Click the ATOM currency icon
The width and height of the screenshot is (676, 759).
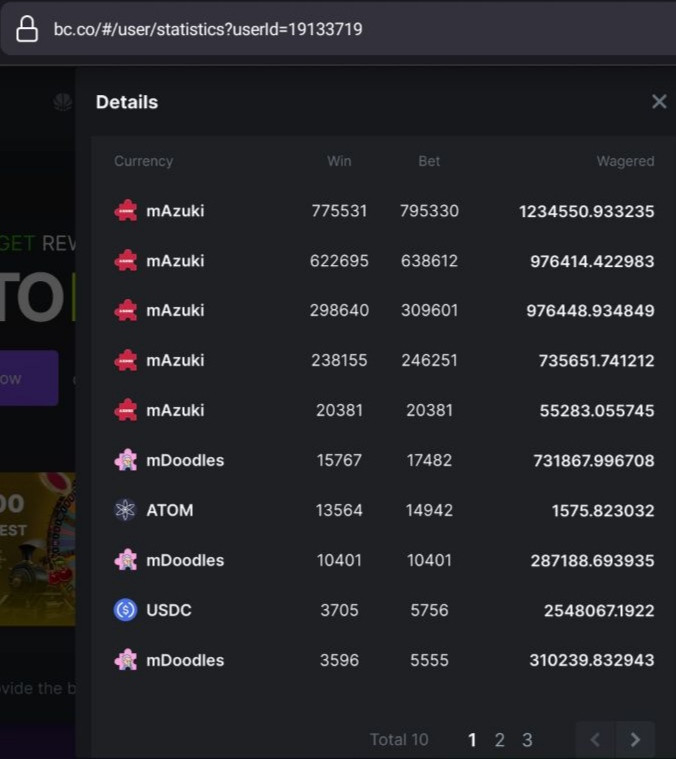(x=126, y=510)
